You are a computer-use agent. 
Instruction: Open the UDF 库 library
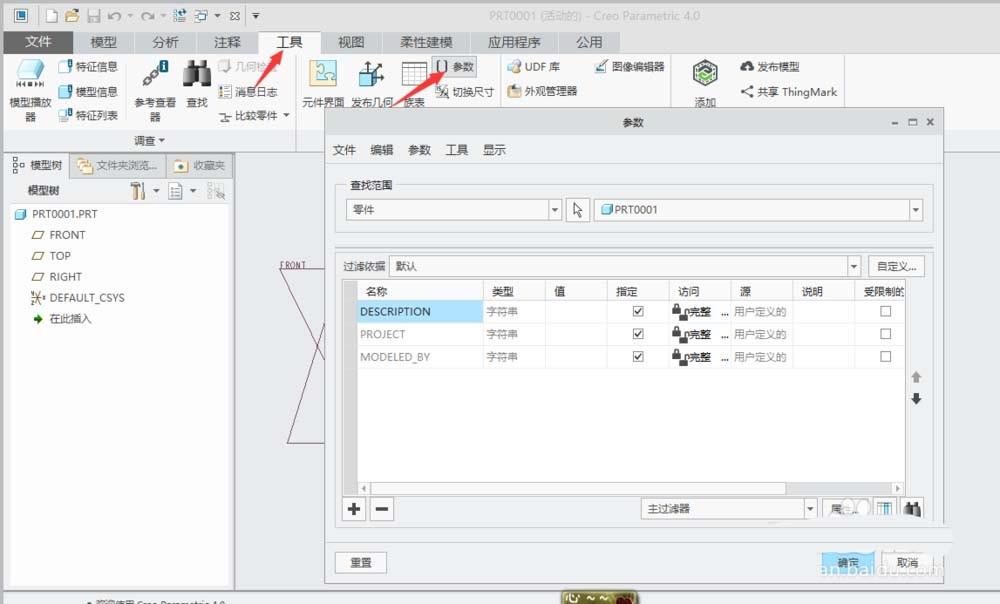(x=534, y=66)
